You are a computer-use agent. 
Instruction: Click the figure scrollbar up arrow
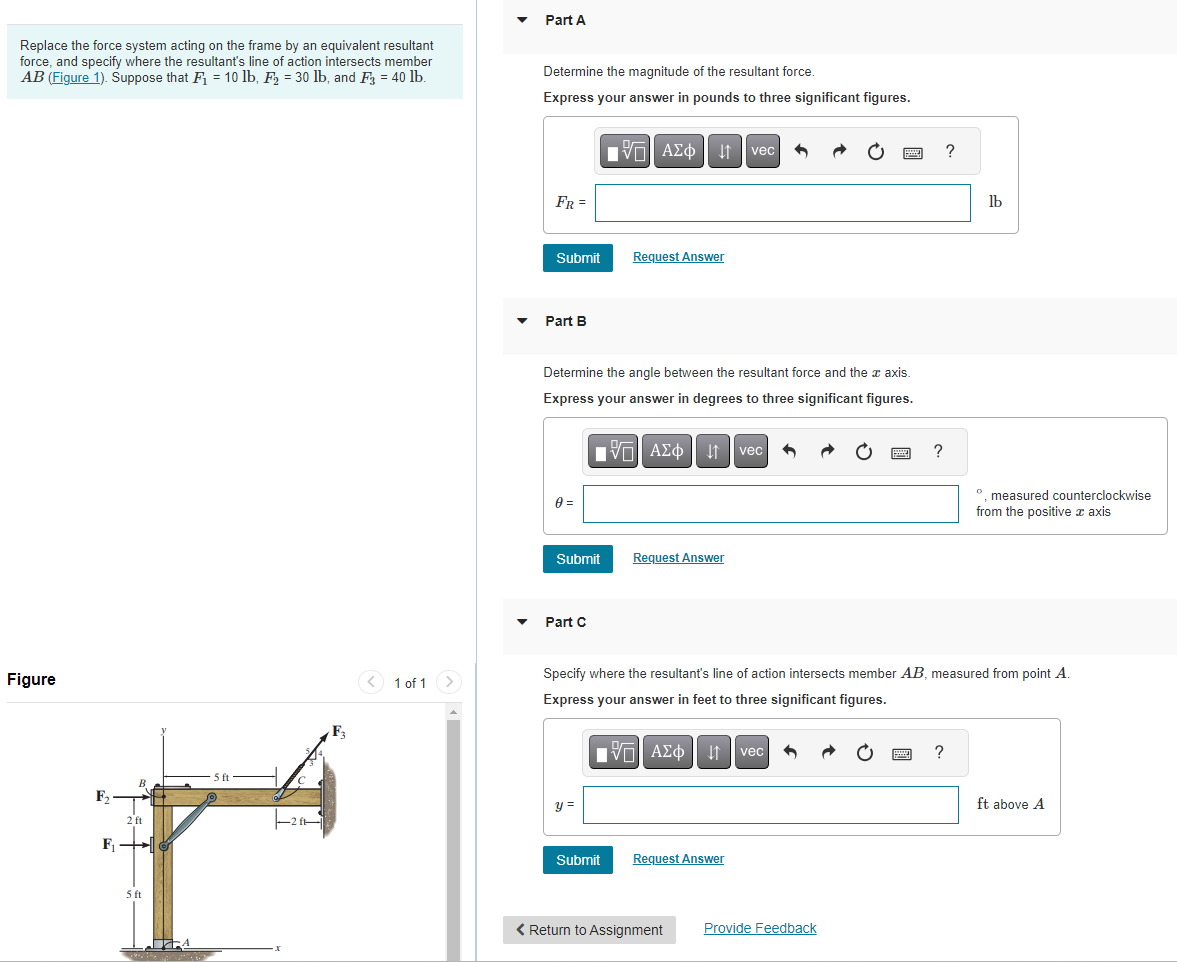(x=453, y=710)
